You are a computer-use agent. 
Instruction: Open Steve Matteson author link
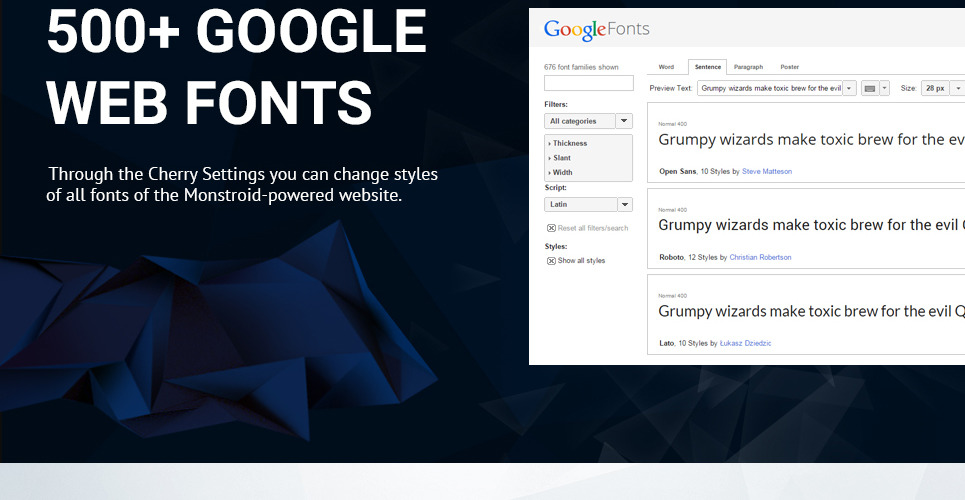tap(766, 171)
